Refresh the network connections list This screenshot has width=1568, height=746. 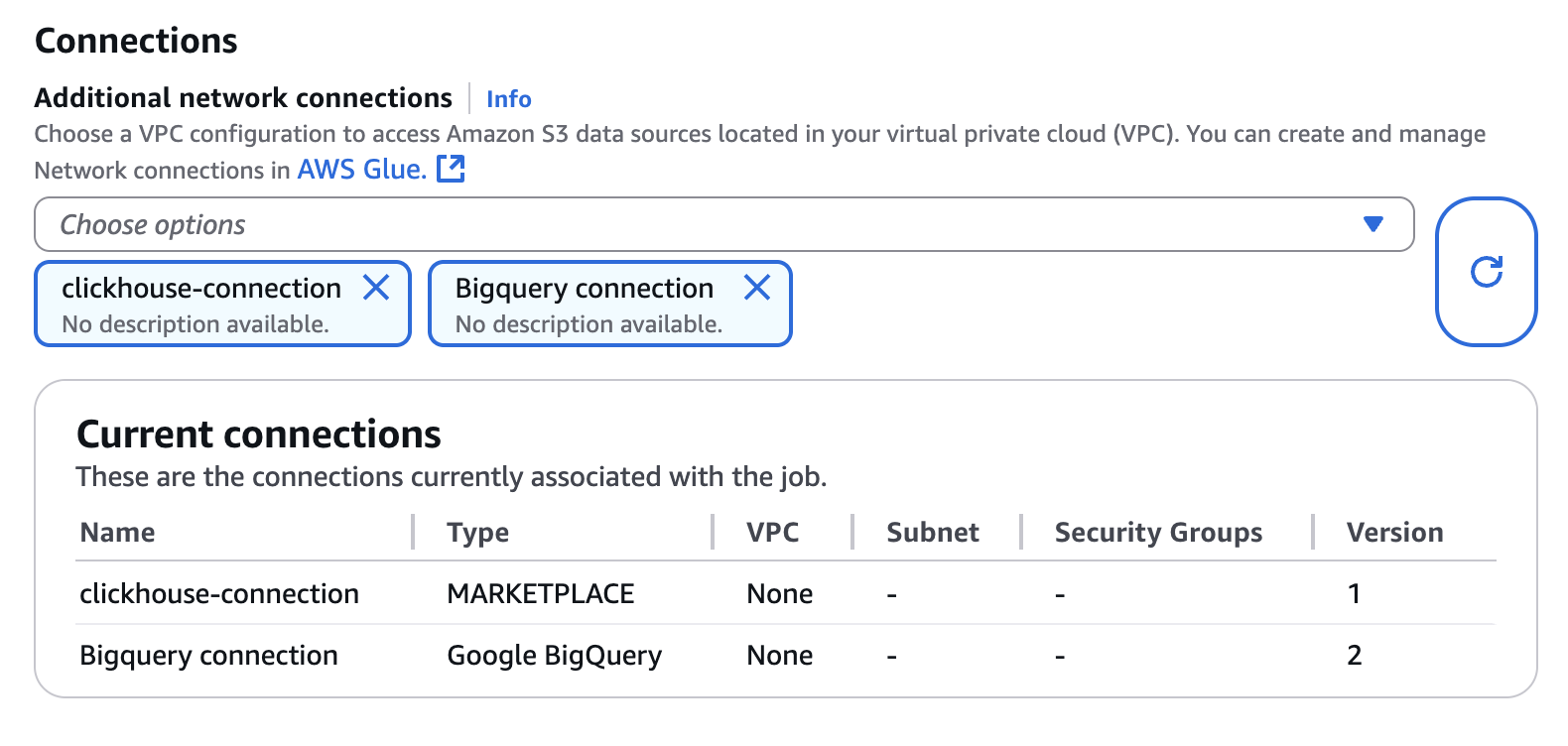[1486, 271]
